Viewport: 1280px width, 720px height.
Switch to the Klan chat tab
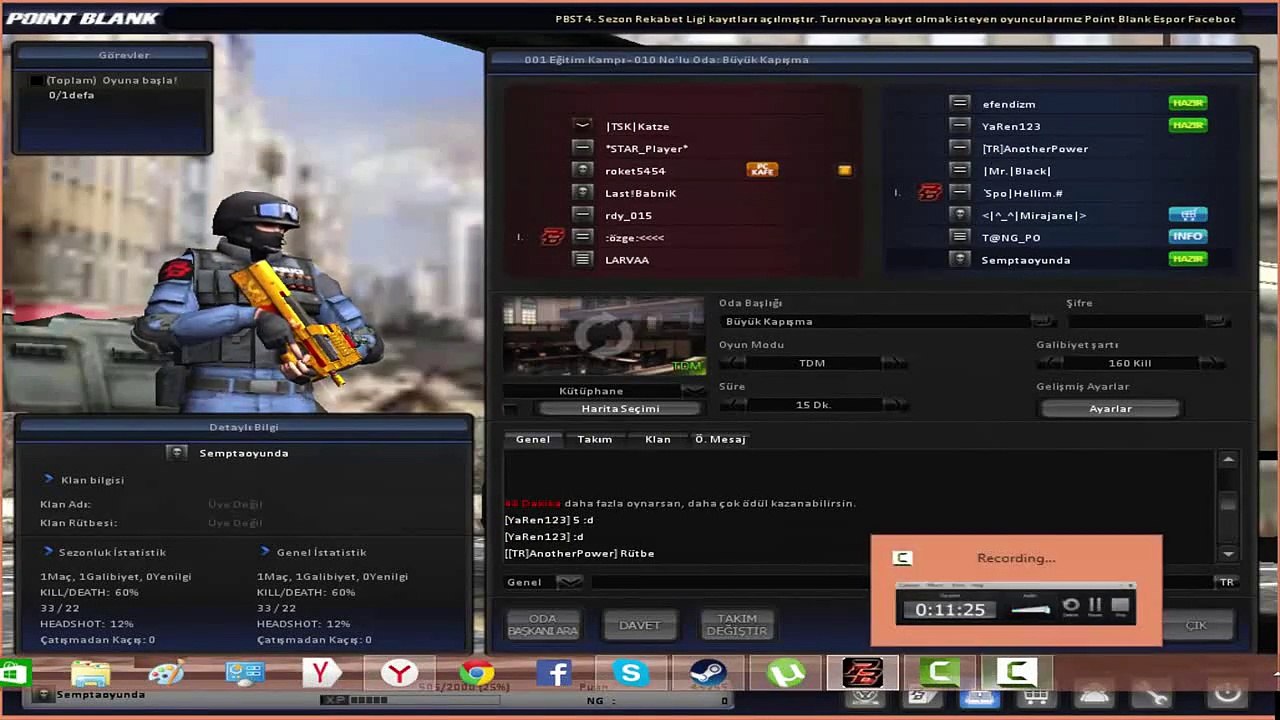(657, 439)
